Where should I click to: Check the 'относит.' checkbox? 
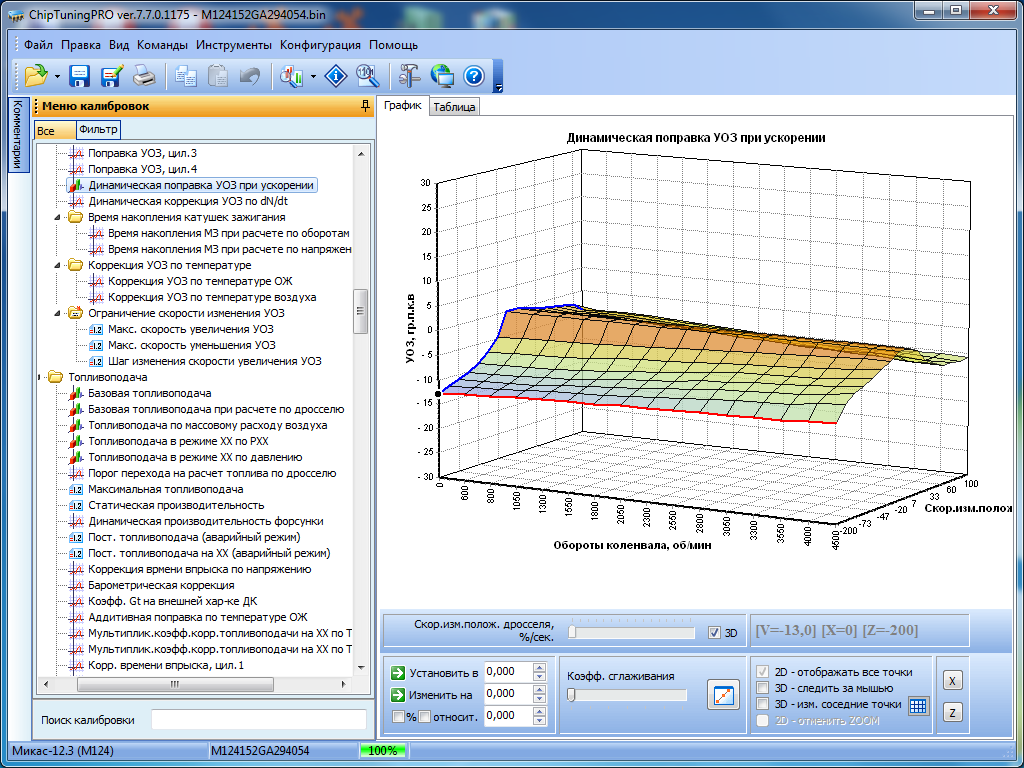tap(424, 716)
